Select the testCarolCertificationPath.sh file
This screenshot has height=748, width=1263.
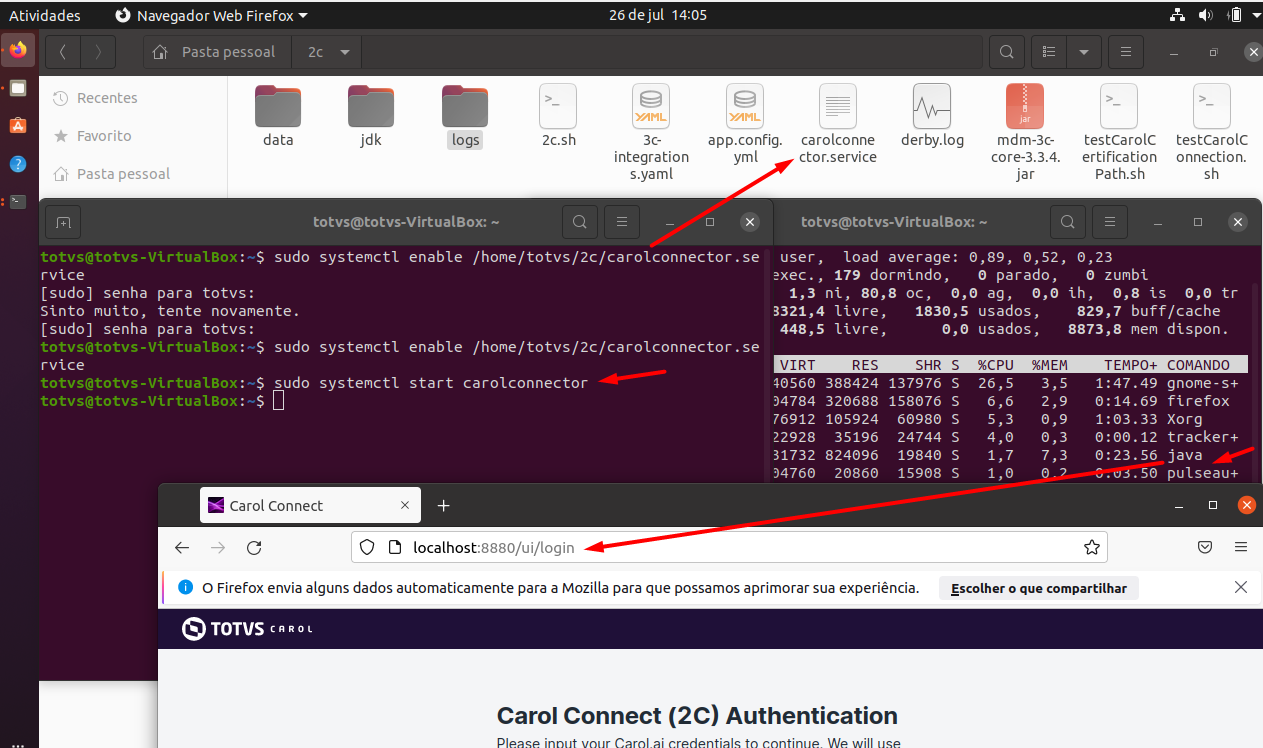[x=1119, y=132]
